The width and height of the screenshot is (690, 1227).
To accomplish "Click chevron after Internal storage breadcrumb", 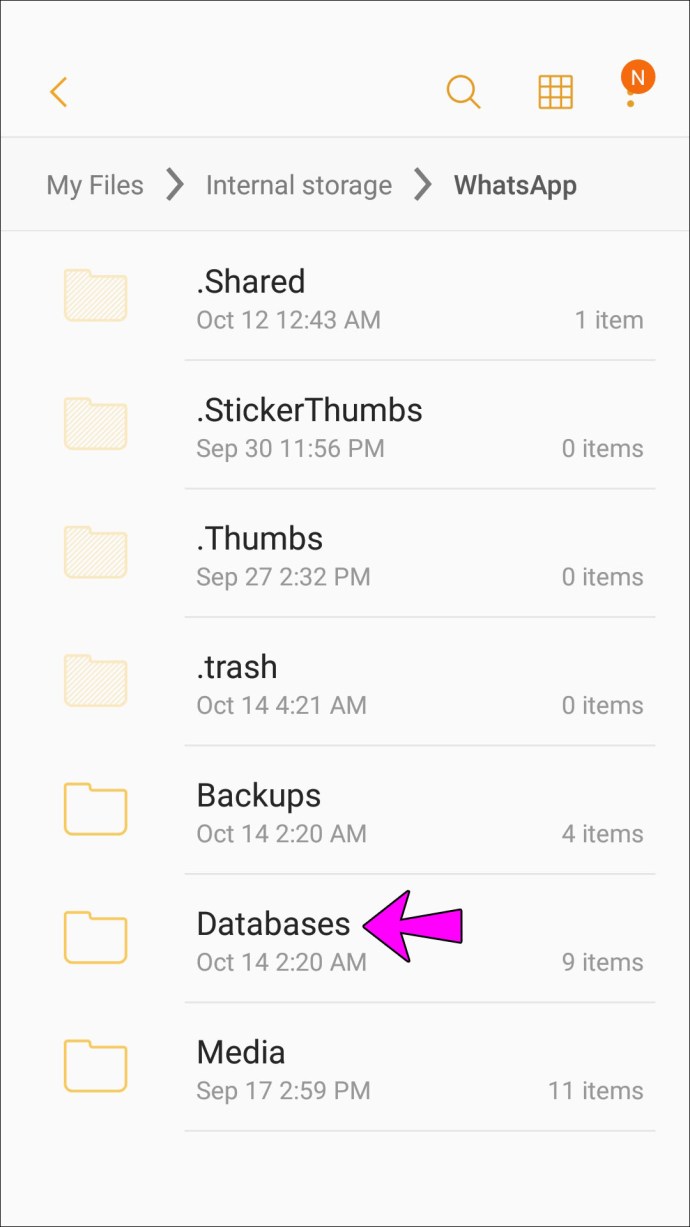I will tap(423, 185).
